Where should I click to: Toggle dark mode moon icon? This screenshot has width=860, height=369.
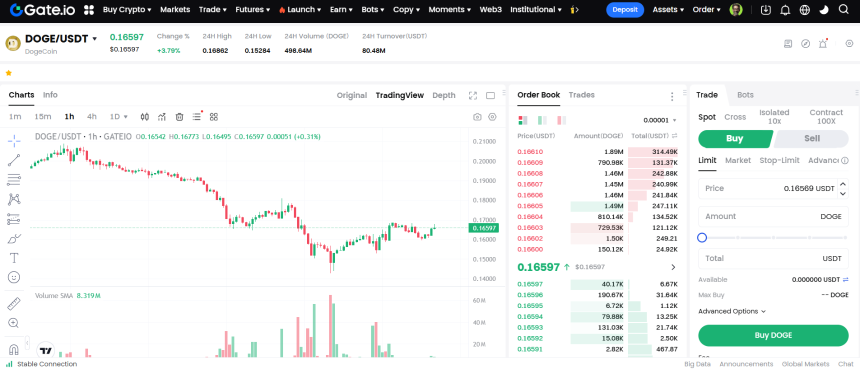(x=824, y=10)
